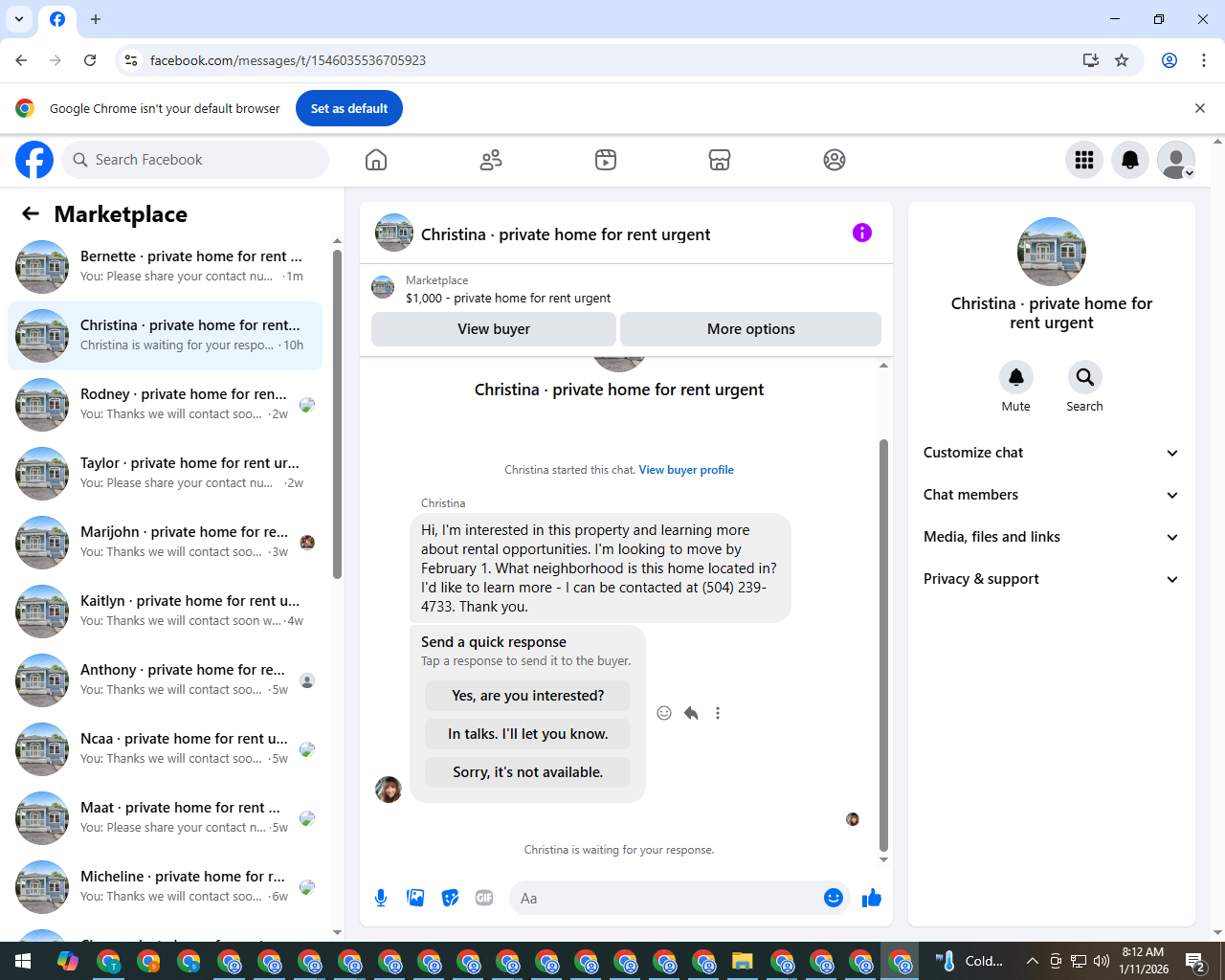Open a new browser tab
The image size is (1225, 980).
point(96,19)
